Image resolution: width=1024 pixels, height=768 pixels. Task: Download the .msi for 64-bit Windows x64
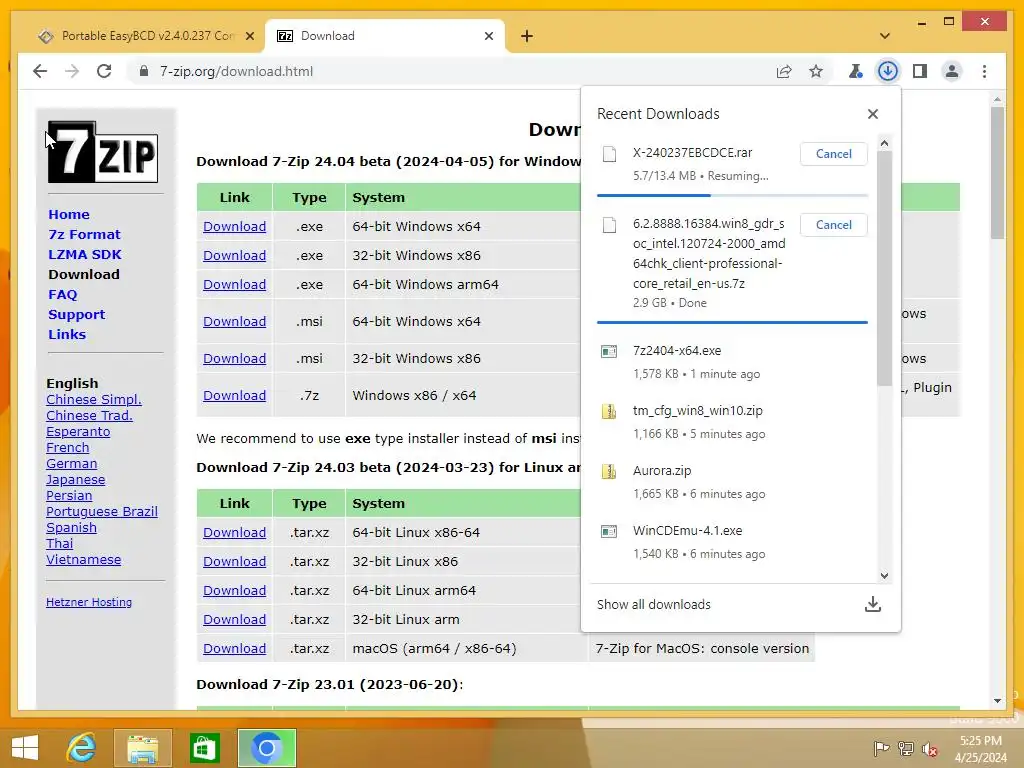tap(234, 321)
